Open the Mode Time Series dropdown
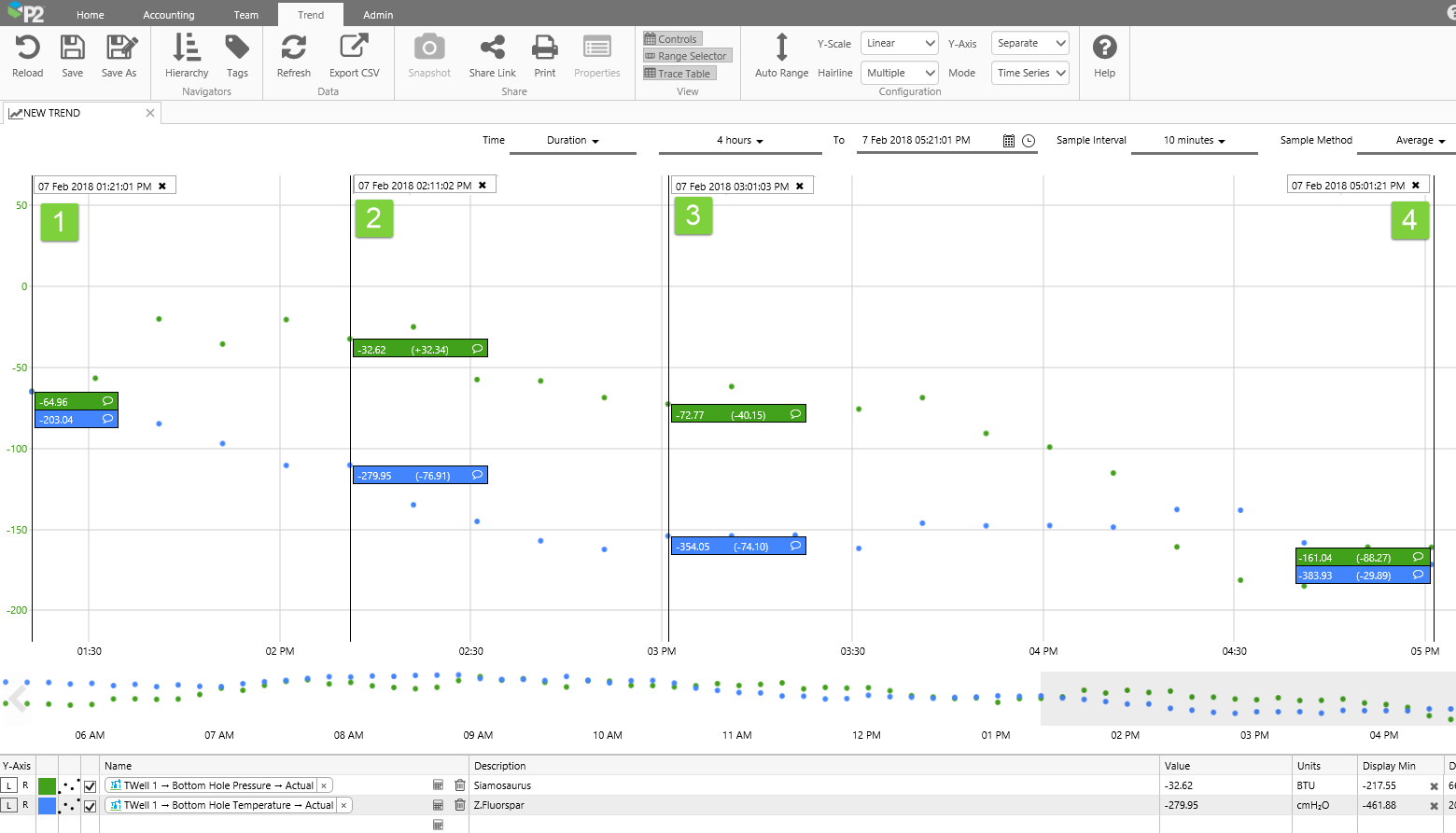Viewport: 1456px width, 833px height. (x=1030, y=74)
